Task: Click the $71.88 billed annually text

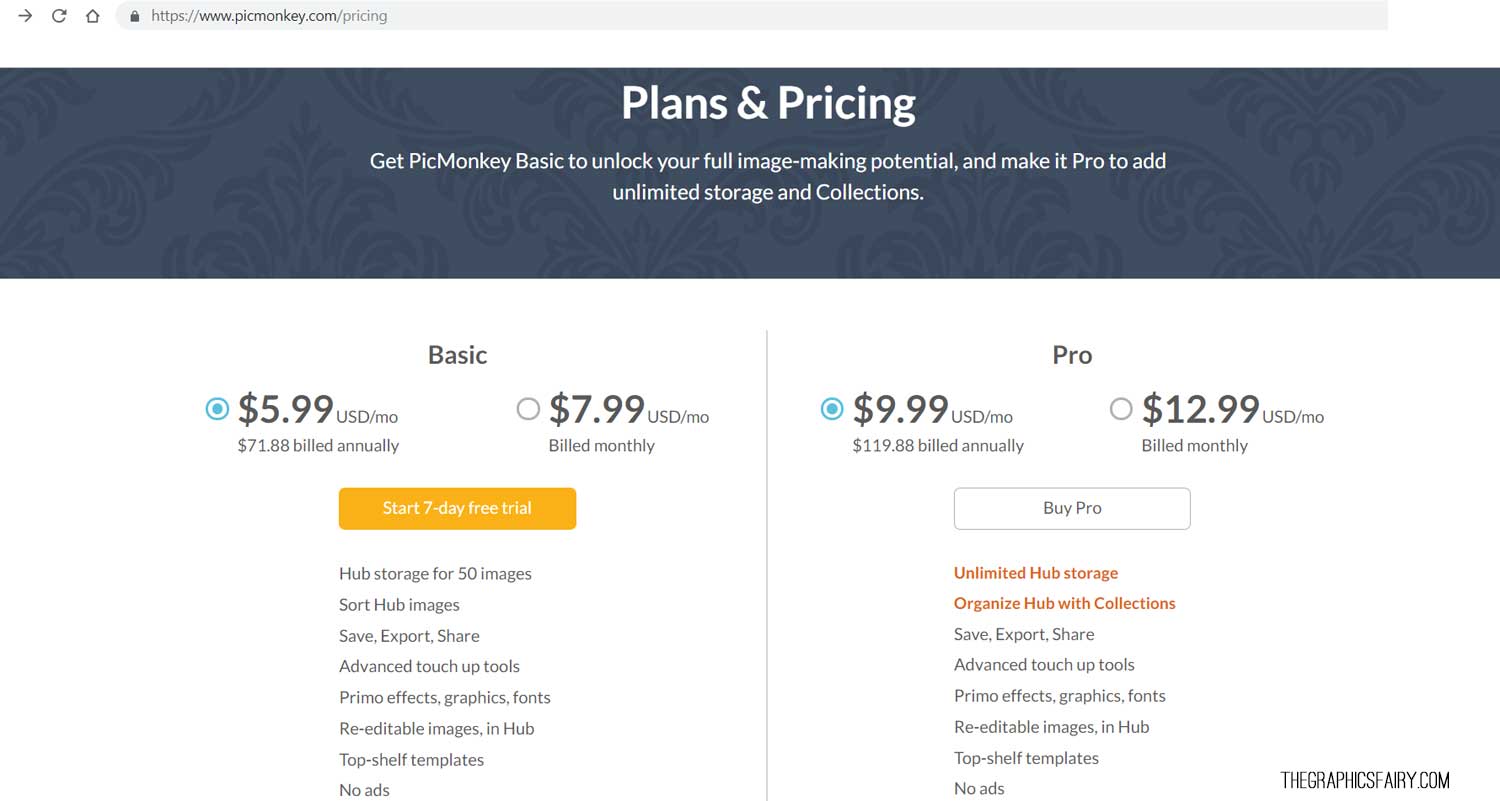Action: 318,446
